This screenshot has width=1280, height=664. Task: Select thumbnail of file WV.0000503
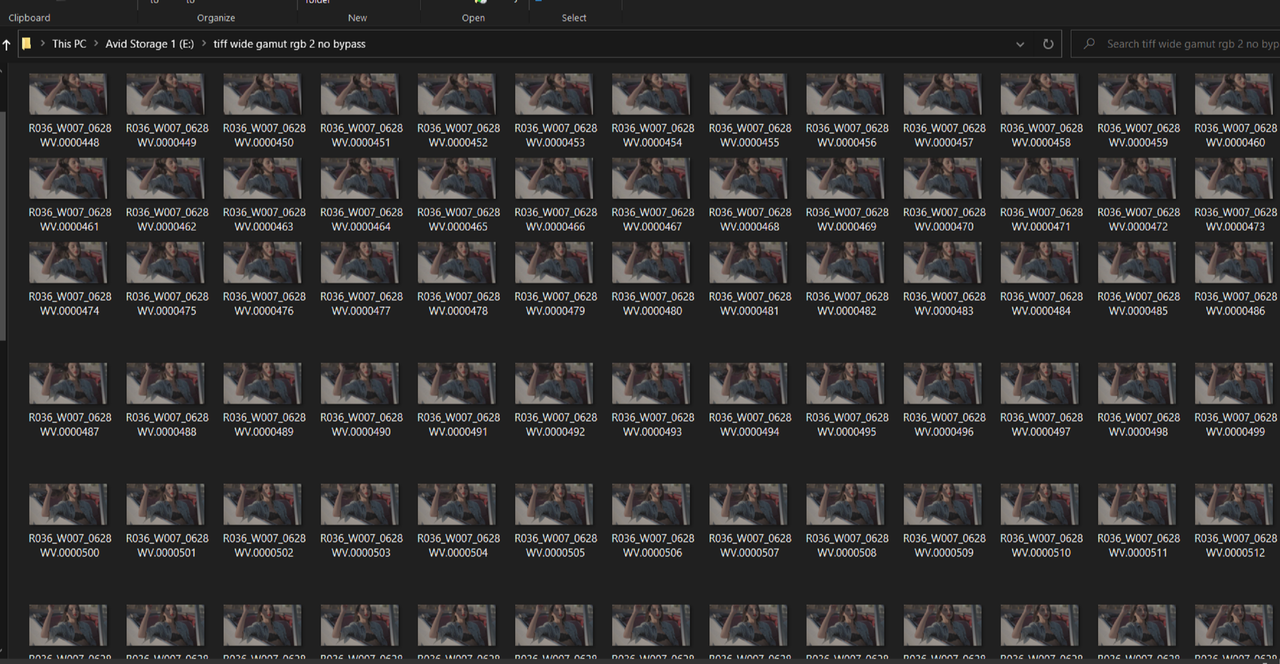click(x=361, y=504)
